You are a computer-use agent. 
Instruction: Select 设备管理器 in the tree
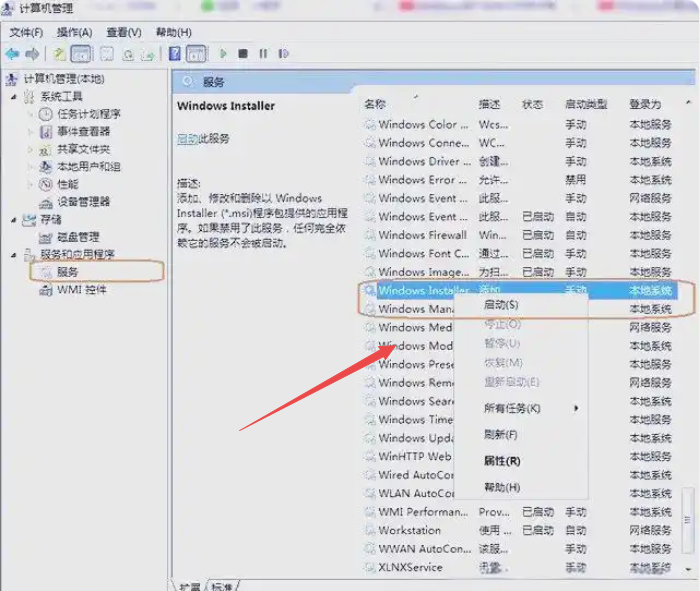pyautogui.click(x=83, y=202)
